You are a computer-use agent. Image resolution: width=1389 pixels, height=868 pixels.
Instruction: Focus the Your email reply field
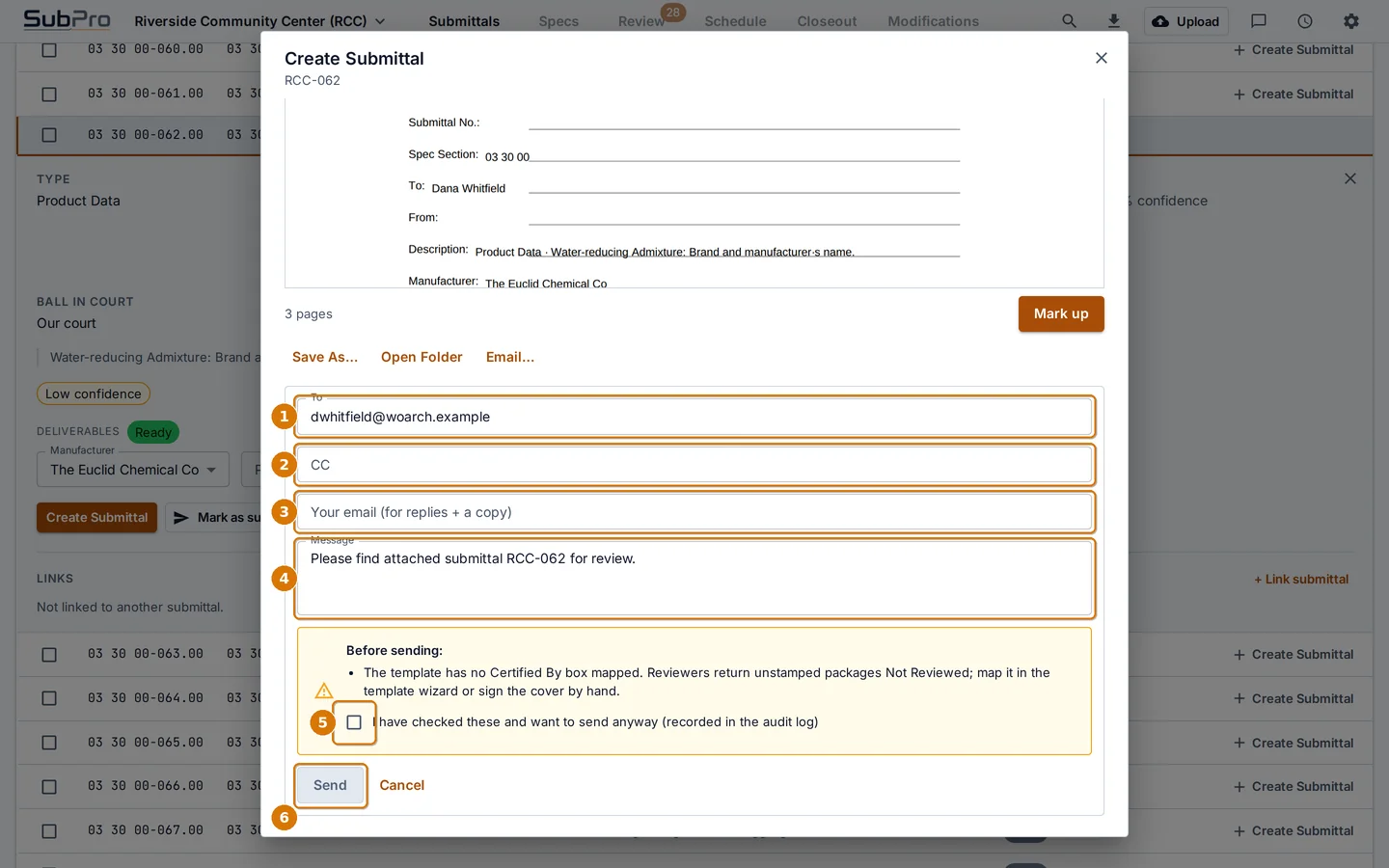click(694, 512)
